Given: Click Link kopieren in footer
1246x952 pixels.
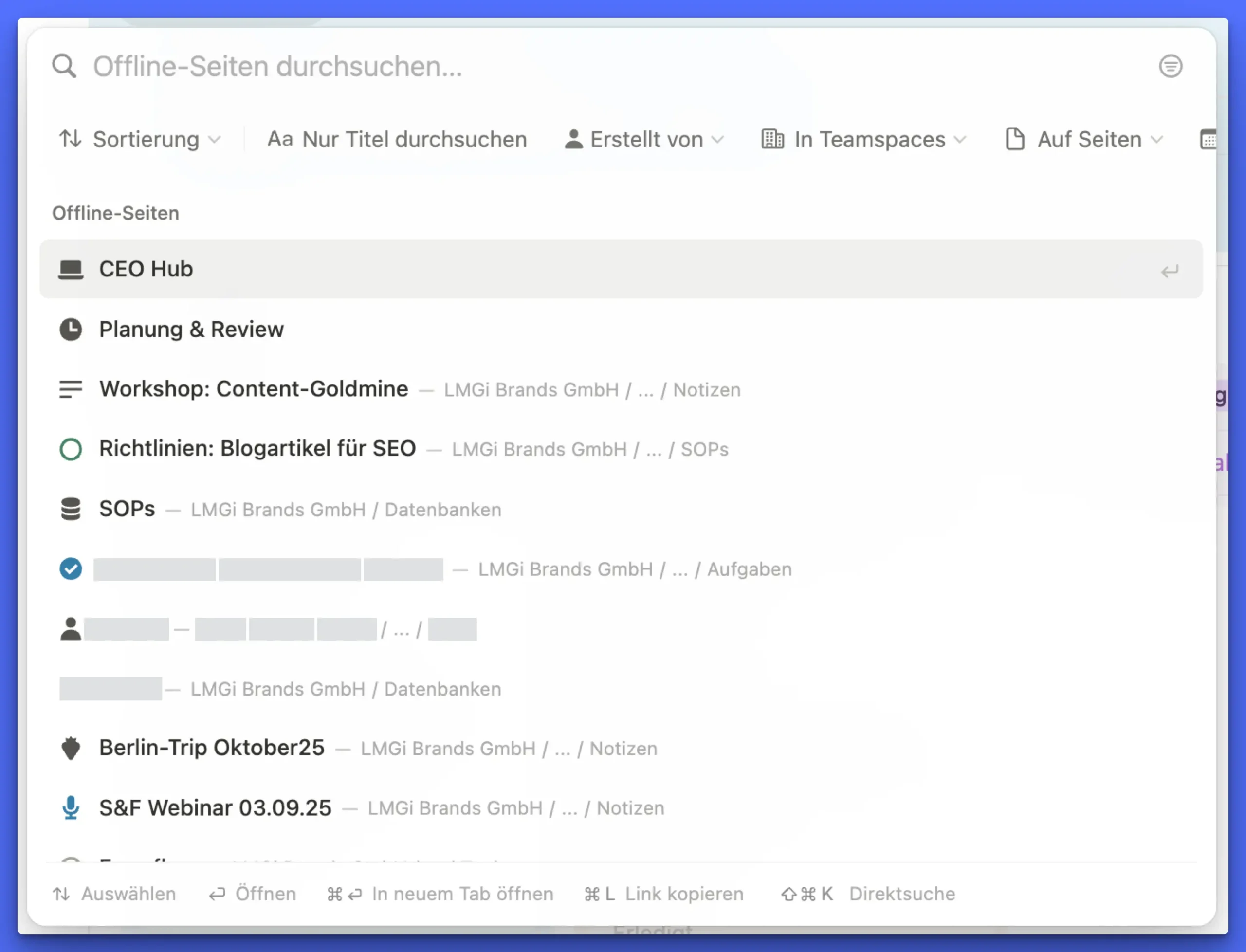Looking at the screenshot, I should pos(683,894).
